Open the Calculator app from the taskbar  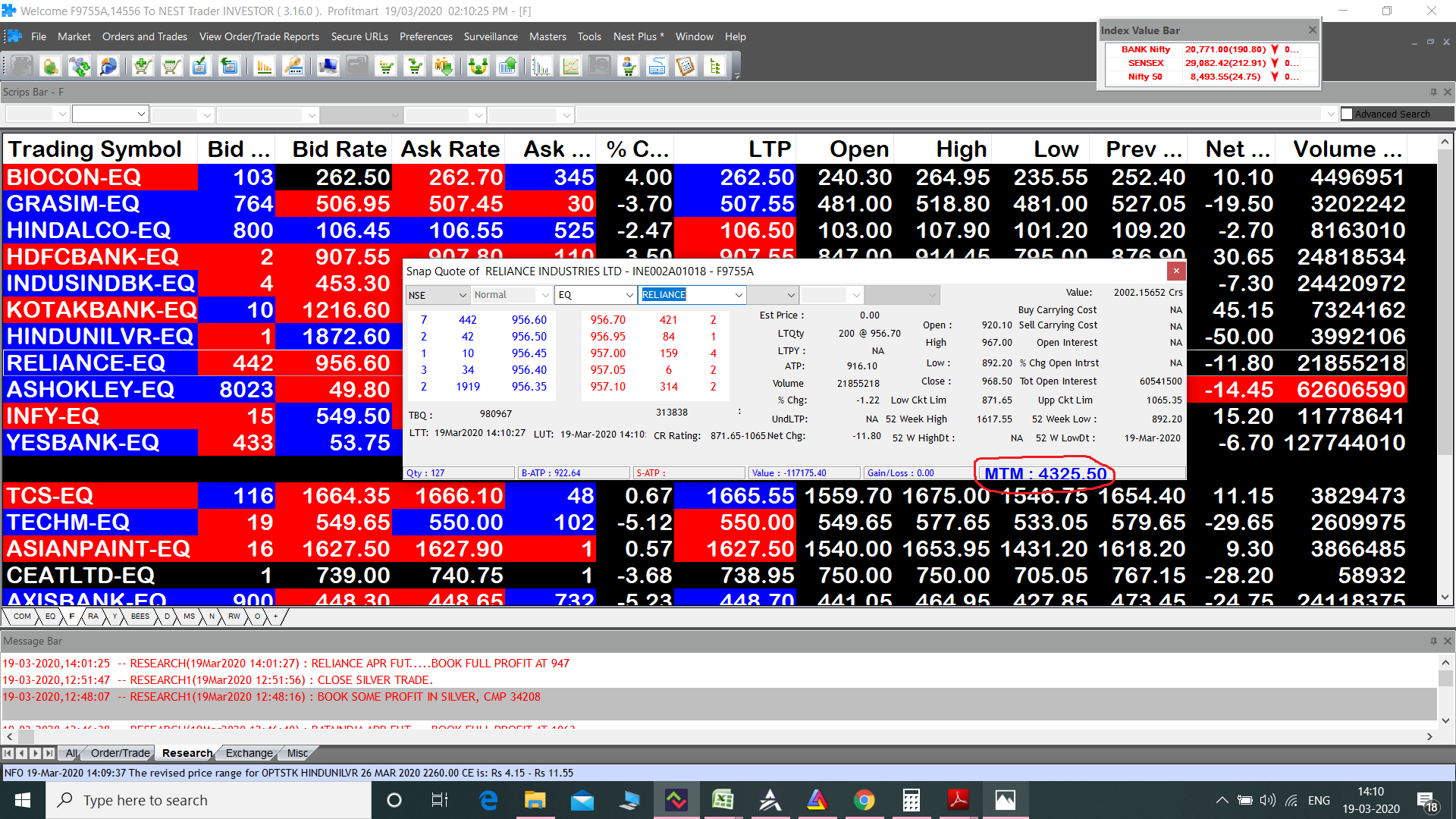point(911,800)
